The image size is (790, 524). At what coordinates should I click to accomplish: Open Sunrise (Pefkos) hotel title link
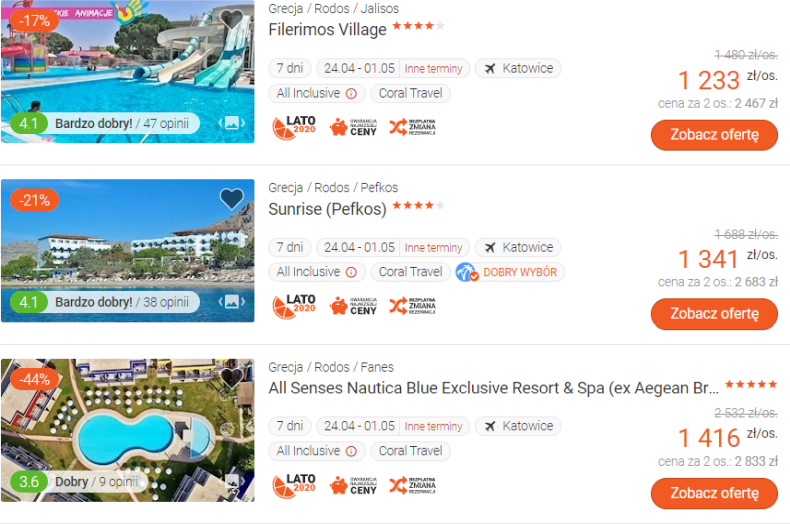327,209
